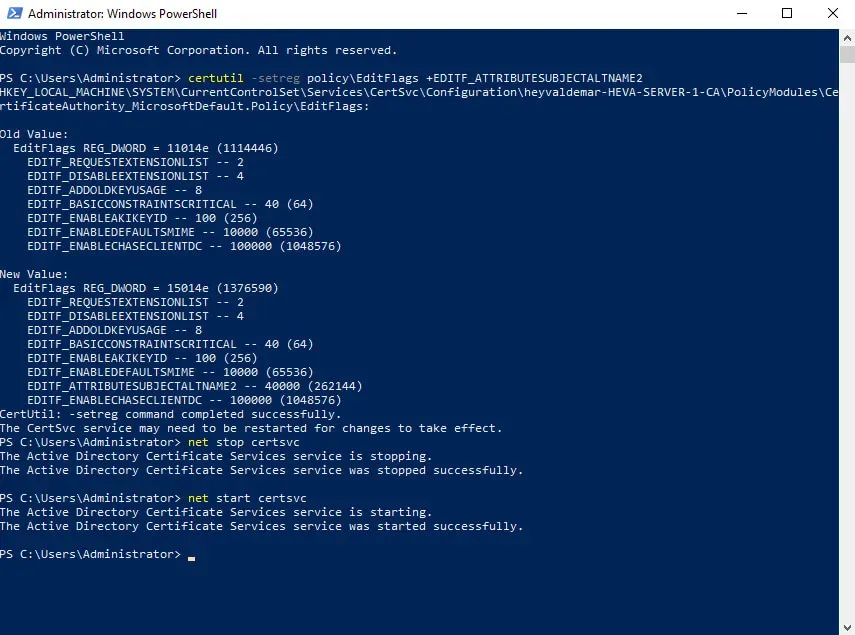Click 'service is starting.' line
The image size is (855, 635).
(216, 512)
